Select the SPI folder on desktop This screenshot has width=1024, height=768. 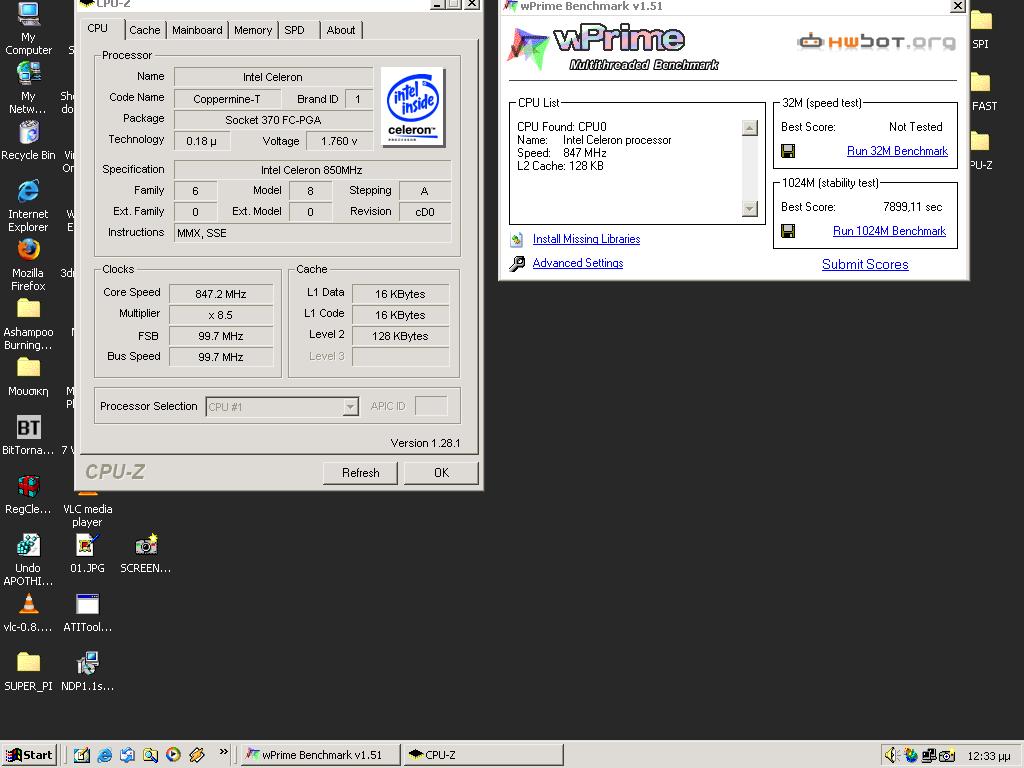click(x=980, y=30)
